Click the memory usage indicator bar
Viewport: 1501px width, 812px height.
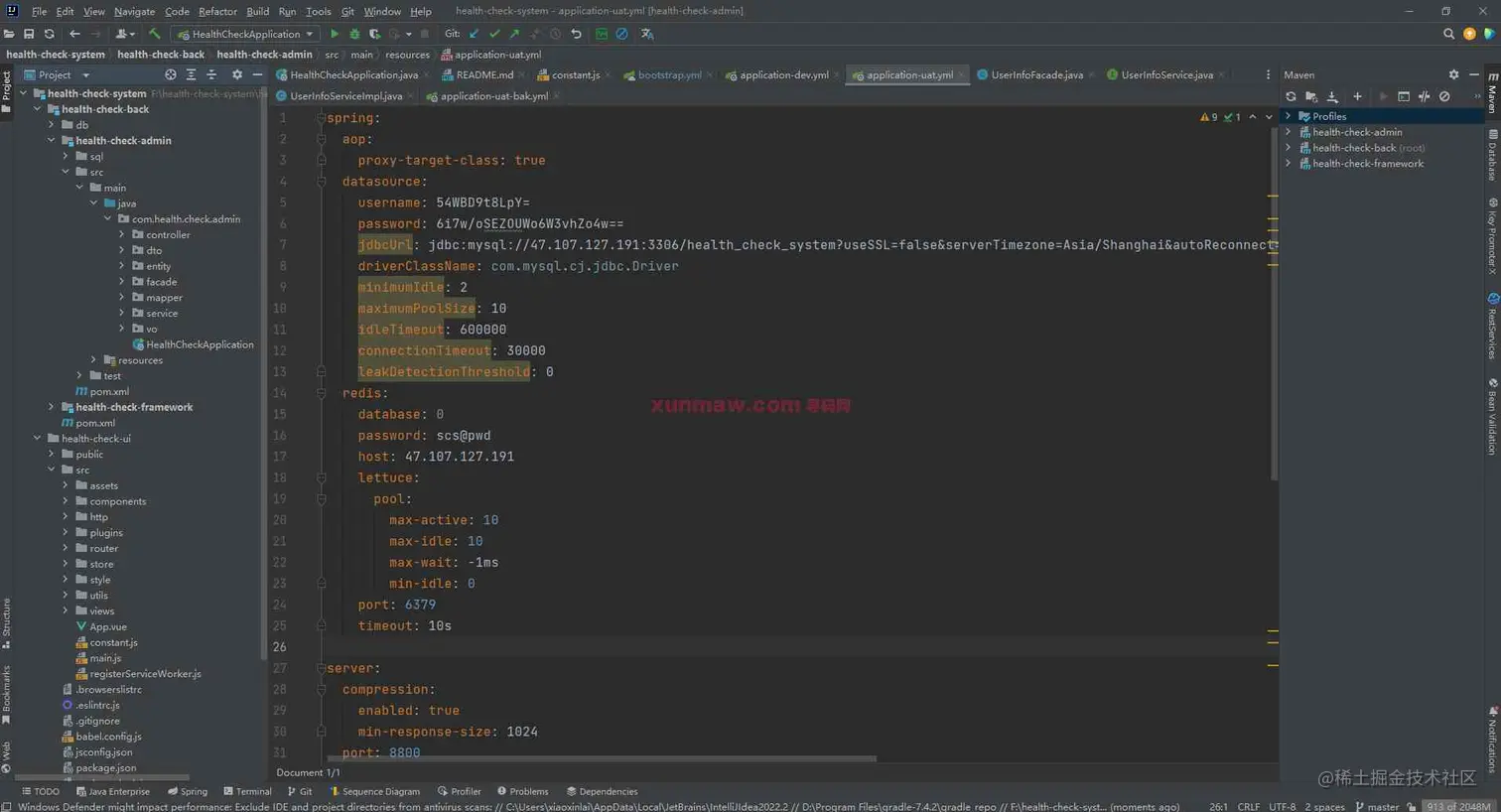click(1458, 806)
